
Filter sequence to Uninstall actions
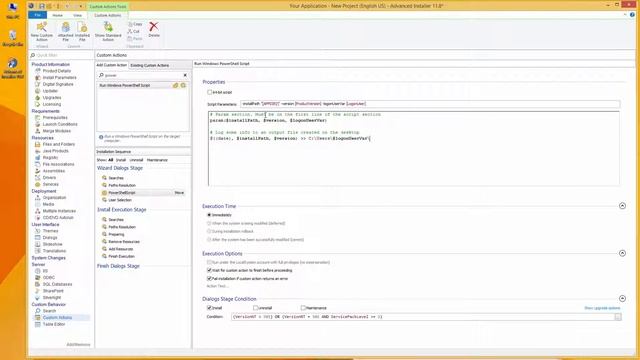click(x=136, y=160)
